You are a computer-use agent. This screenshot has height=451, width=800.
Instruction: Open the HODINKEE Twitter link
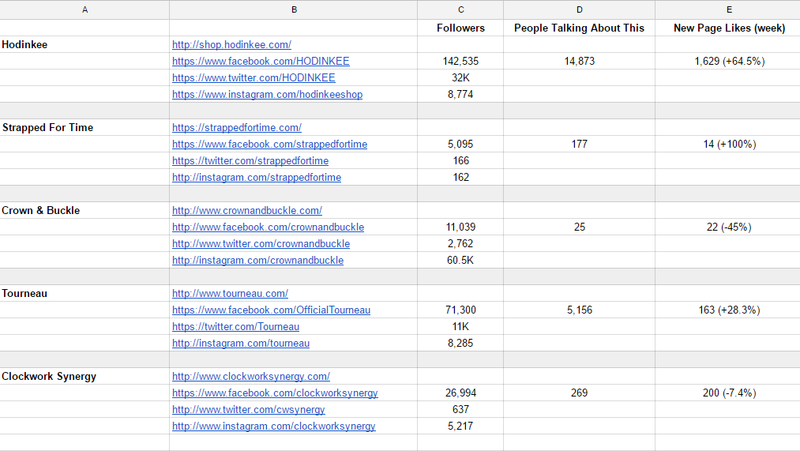pyautogui.click(x=254, y=78)
